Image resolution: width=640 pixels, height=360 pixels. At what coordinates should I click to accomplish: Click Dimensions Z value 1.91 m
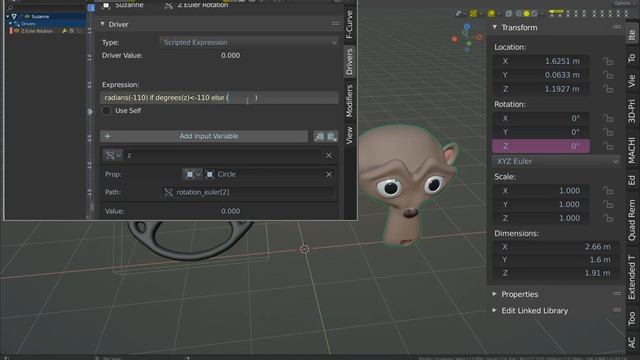tap(556, 273)
